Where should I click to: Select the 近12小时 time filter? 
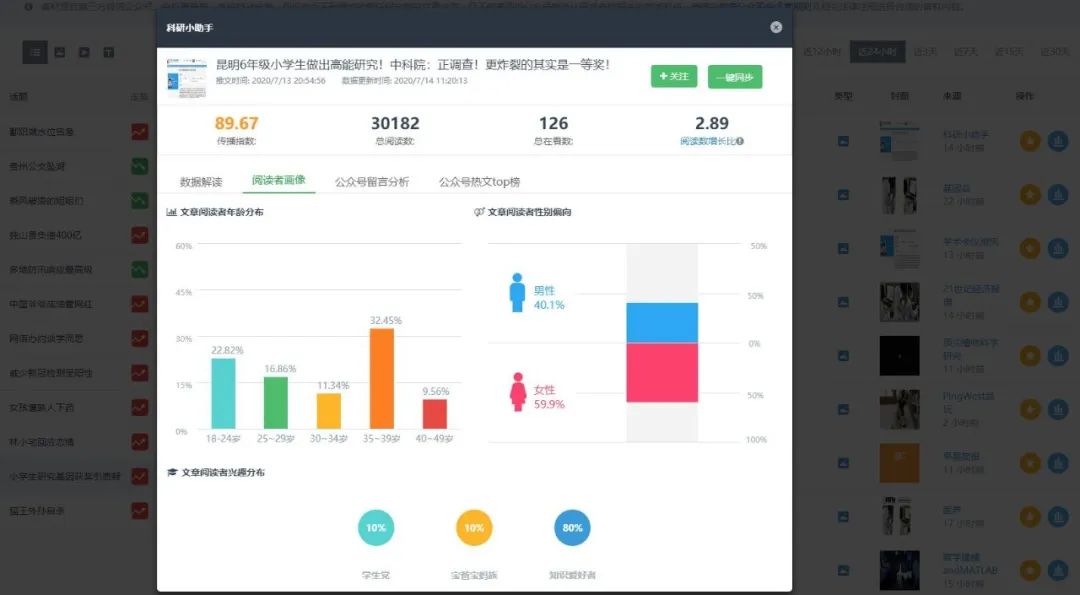822,52
